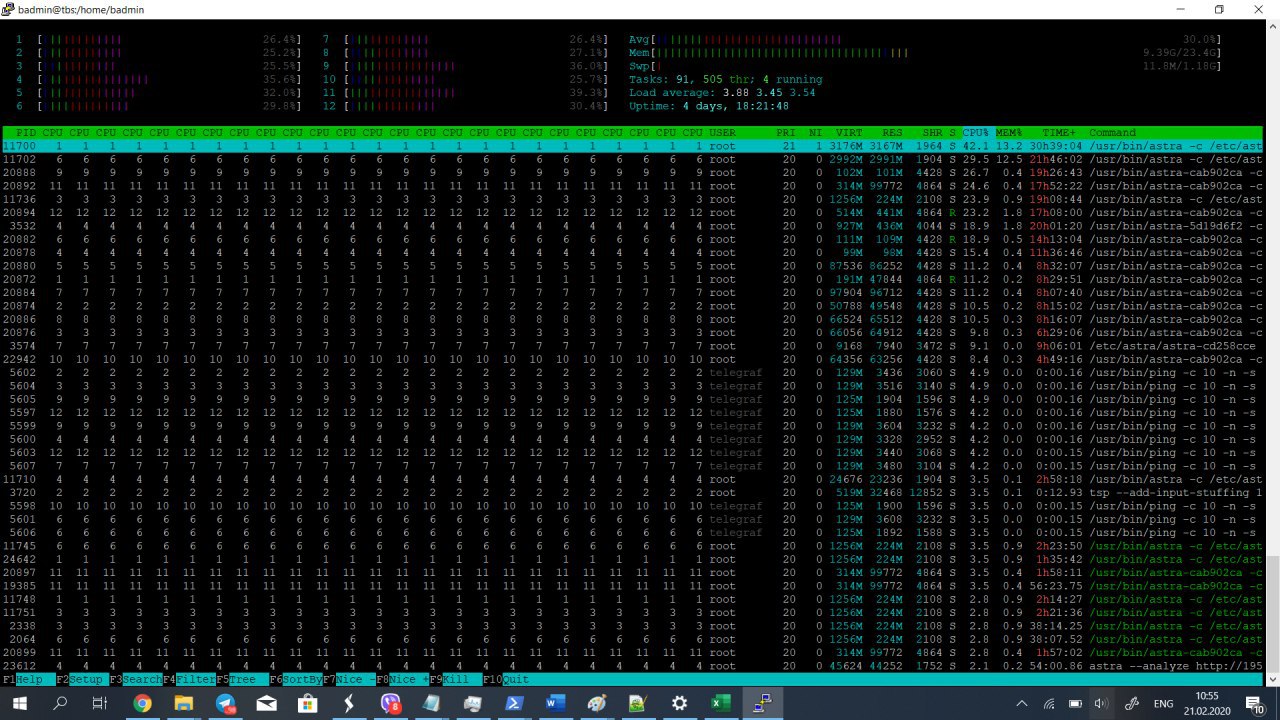This screenshot has height=720, width=1280.
Task: Select the astra --analyze process PID 23612
Action: (x=632, y=666)
